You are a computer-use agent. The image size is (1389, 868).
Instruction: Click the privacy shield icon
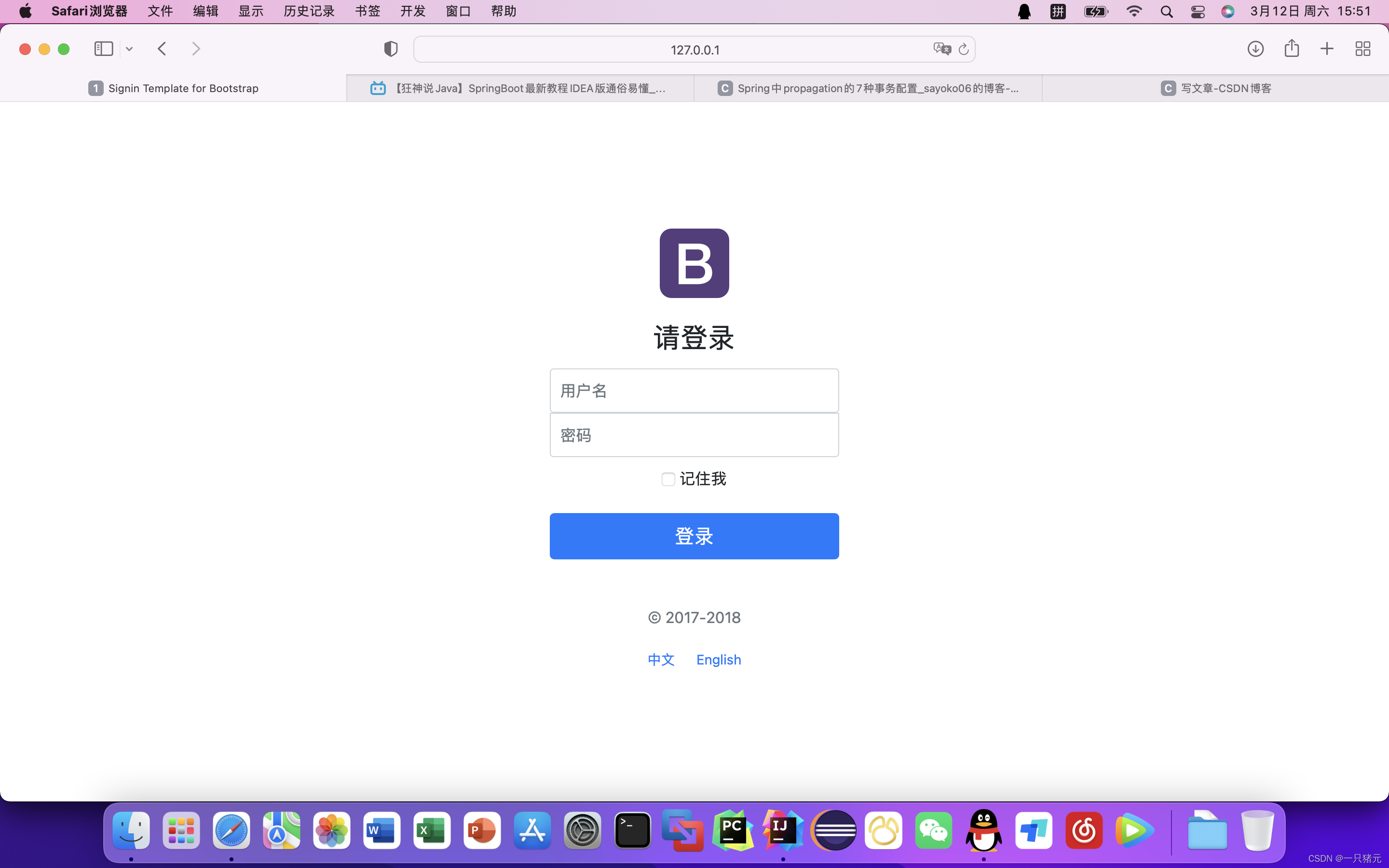391,49
